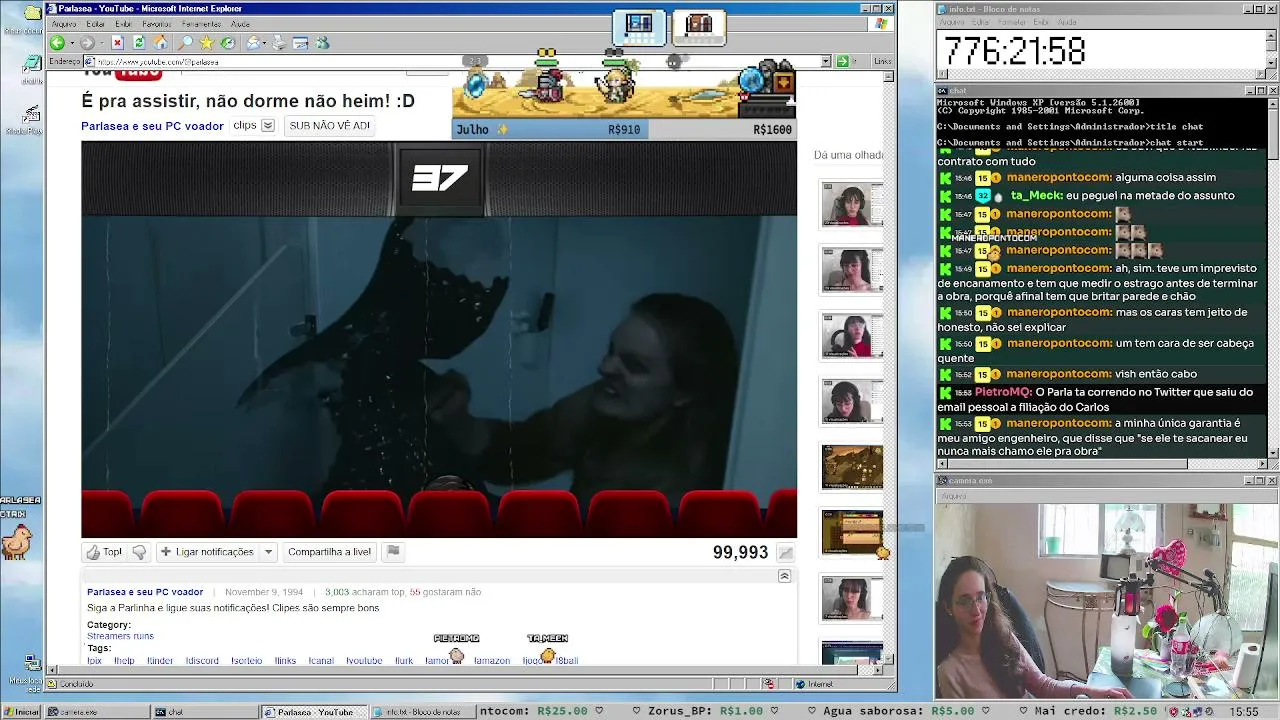
Task: Collapse the video description panel
Action: [x=784, y=576]
